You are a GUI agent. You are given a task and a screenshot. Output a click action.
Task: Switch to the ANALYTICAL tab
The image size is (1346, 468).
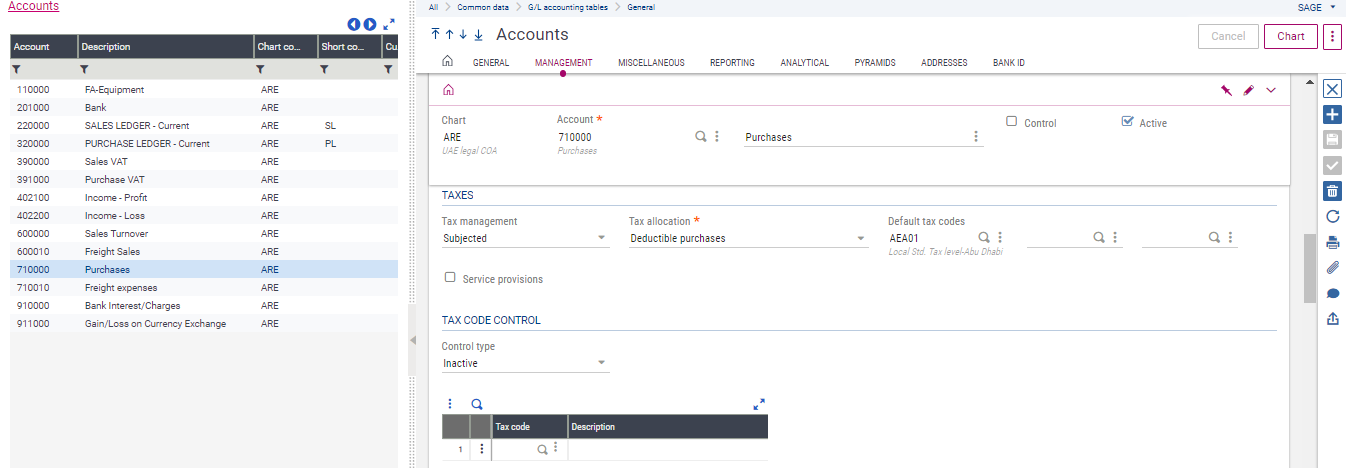pyautogui.click(x=804, y=63)
